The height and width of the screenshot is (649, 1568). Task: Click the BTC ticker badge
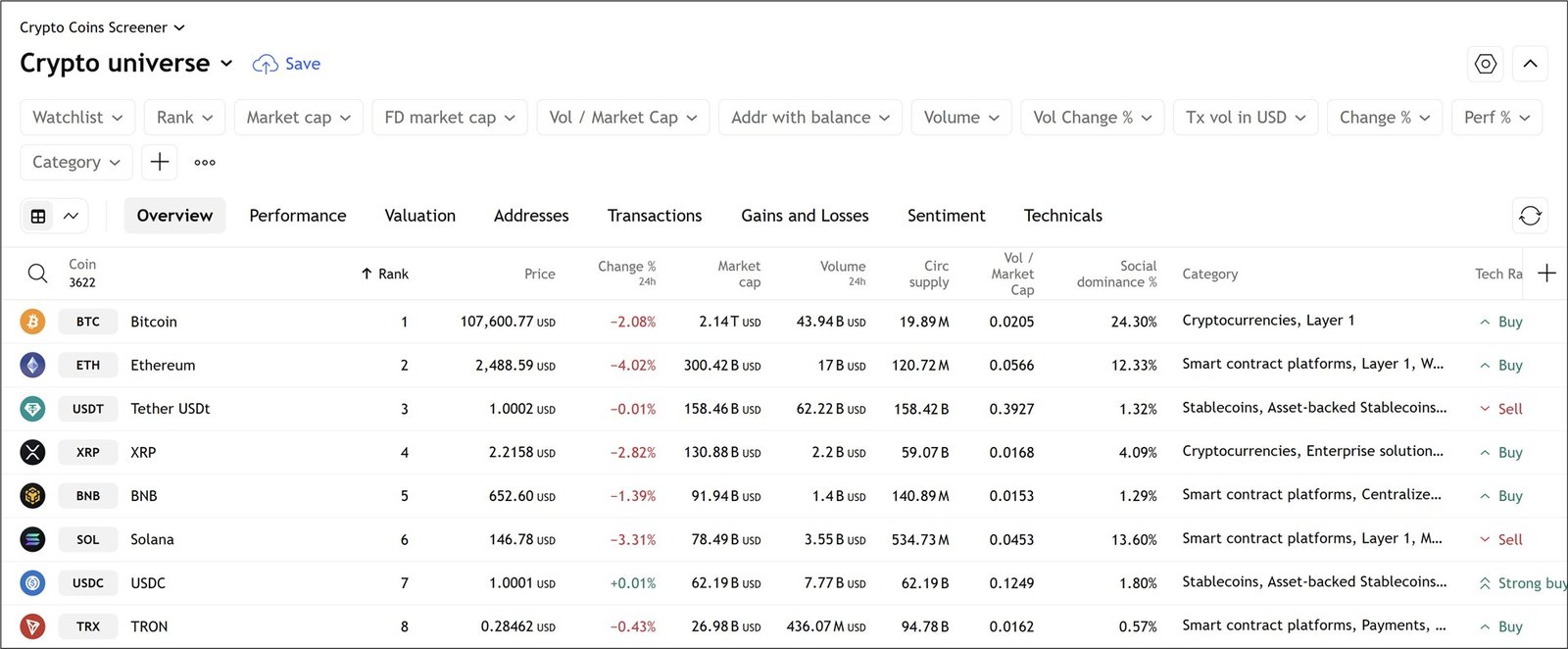tap(88, 322)
